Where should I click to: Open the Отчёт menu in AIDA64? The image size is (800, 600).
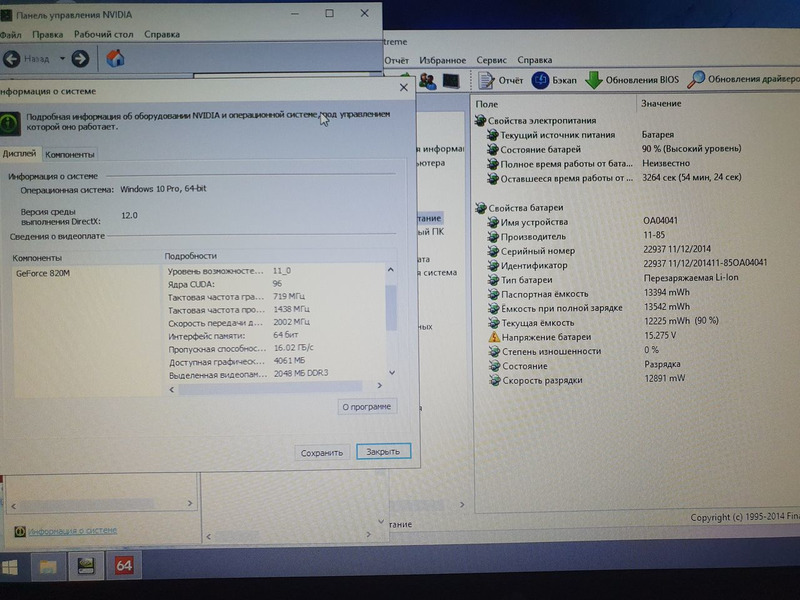point(397,60)
